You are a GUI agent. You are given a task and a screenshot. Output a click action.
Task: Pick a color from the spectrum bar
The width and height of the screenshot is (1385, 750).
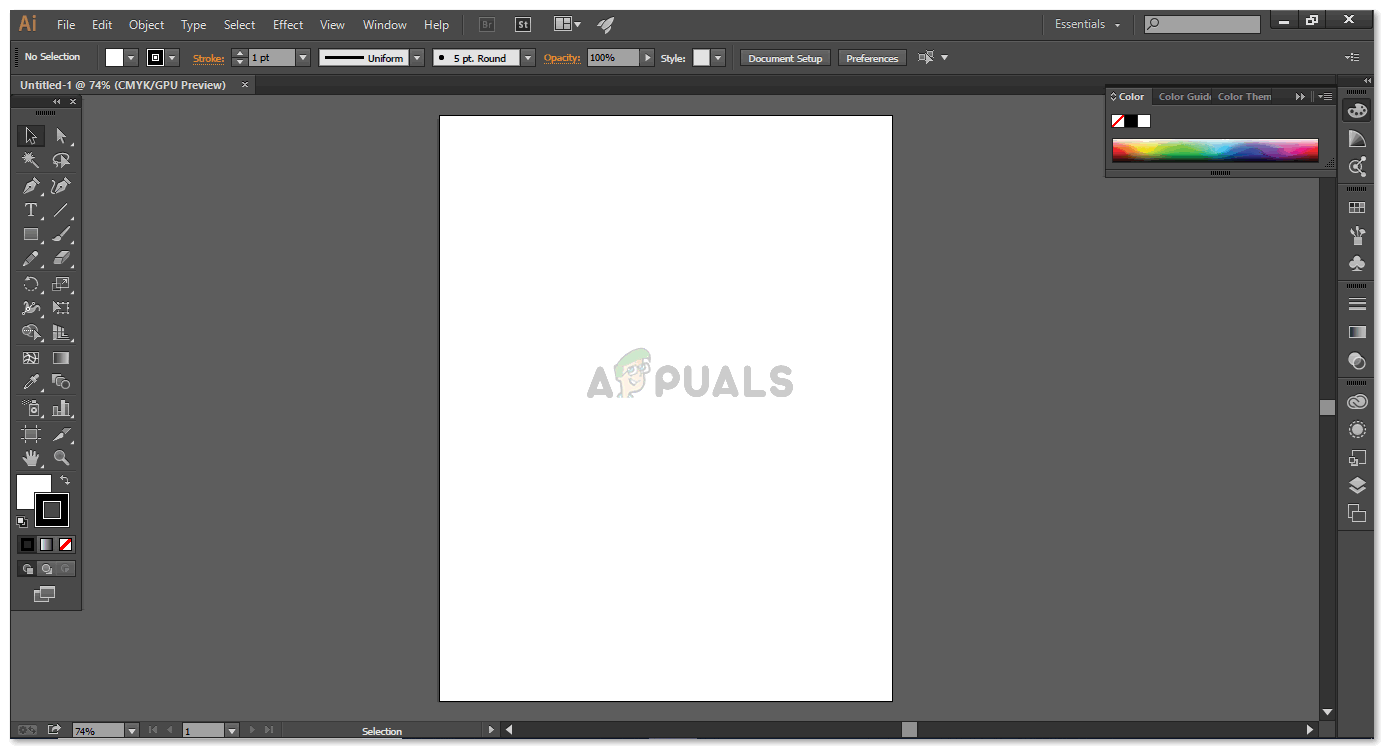(x=1215, y=150)
